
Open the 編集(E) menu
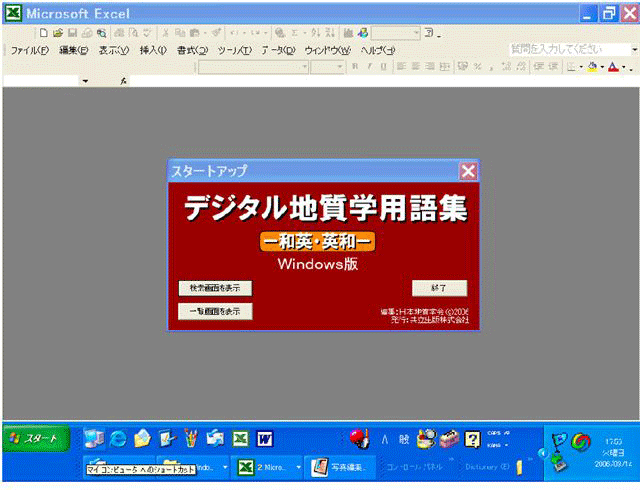73,50
